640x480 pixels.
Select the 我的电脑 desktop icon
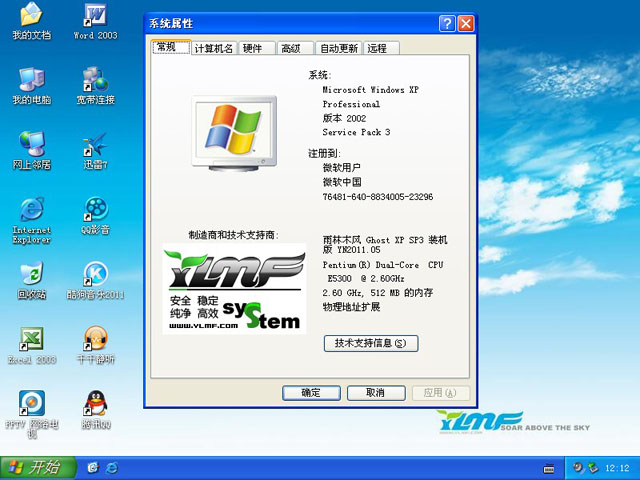pos(31,86)
